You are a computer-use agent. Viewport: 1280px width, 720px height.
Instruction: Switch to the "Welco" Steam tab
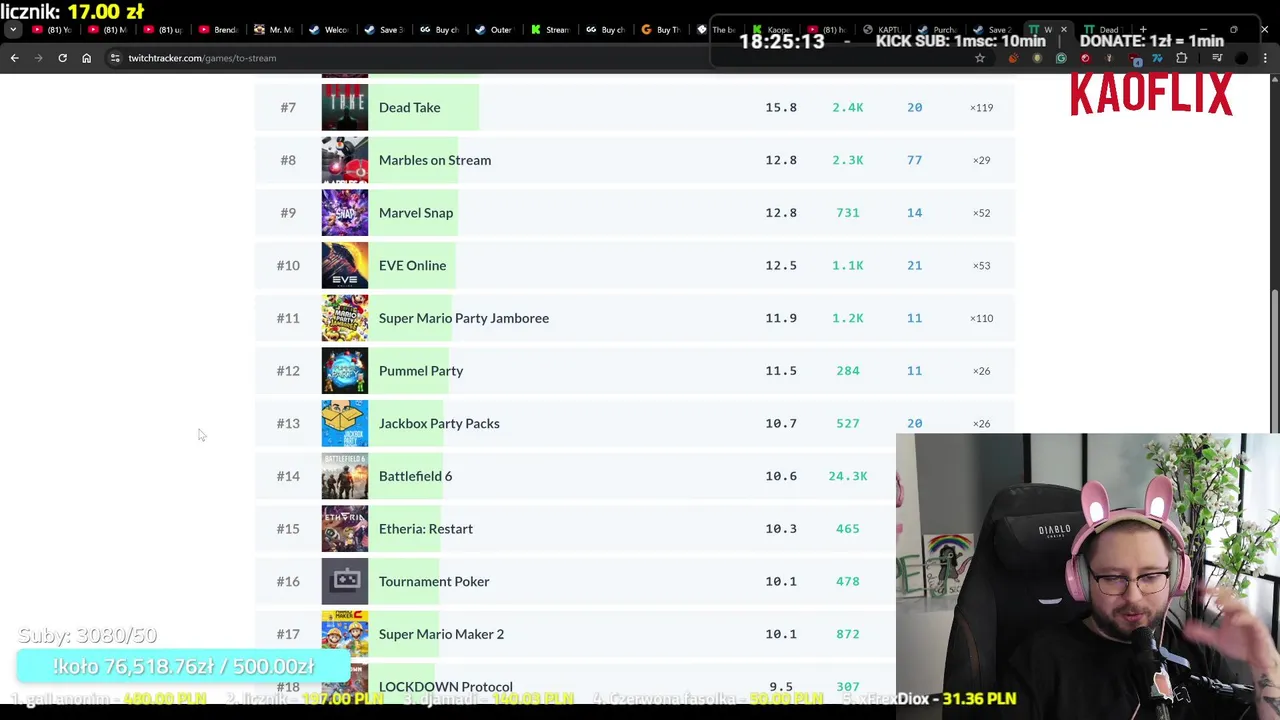point(327,30)
